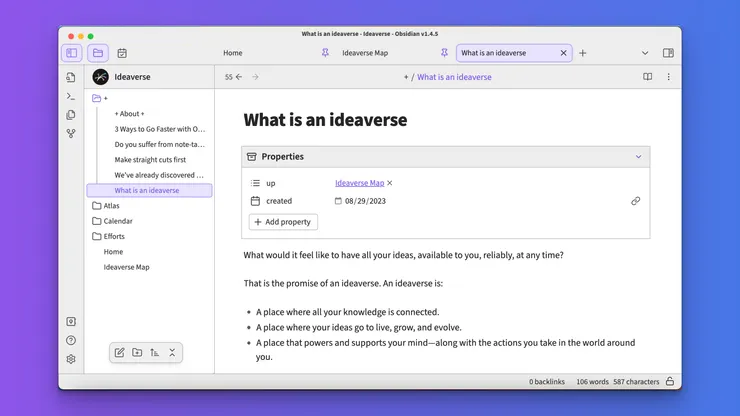This screenshot has height=416, width=740.
Task: Open 3 Ways to Go Faster note
Action: coord(160,129)
